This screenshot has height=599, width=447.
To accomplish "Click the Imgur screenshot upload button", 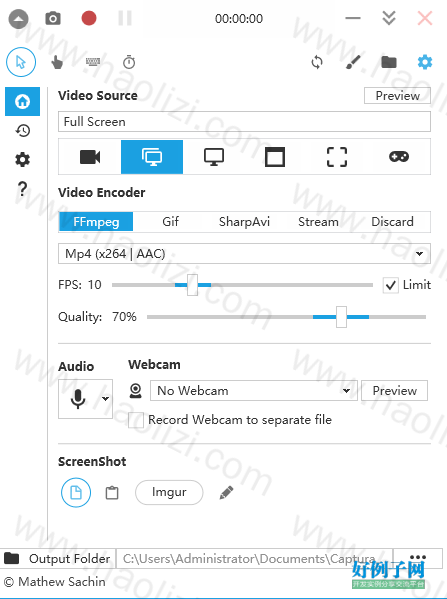I will click(x=169, y=492).
